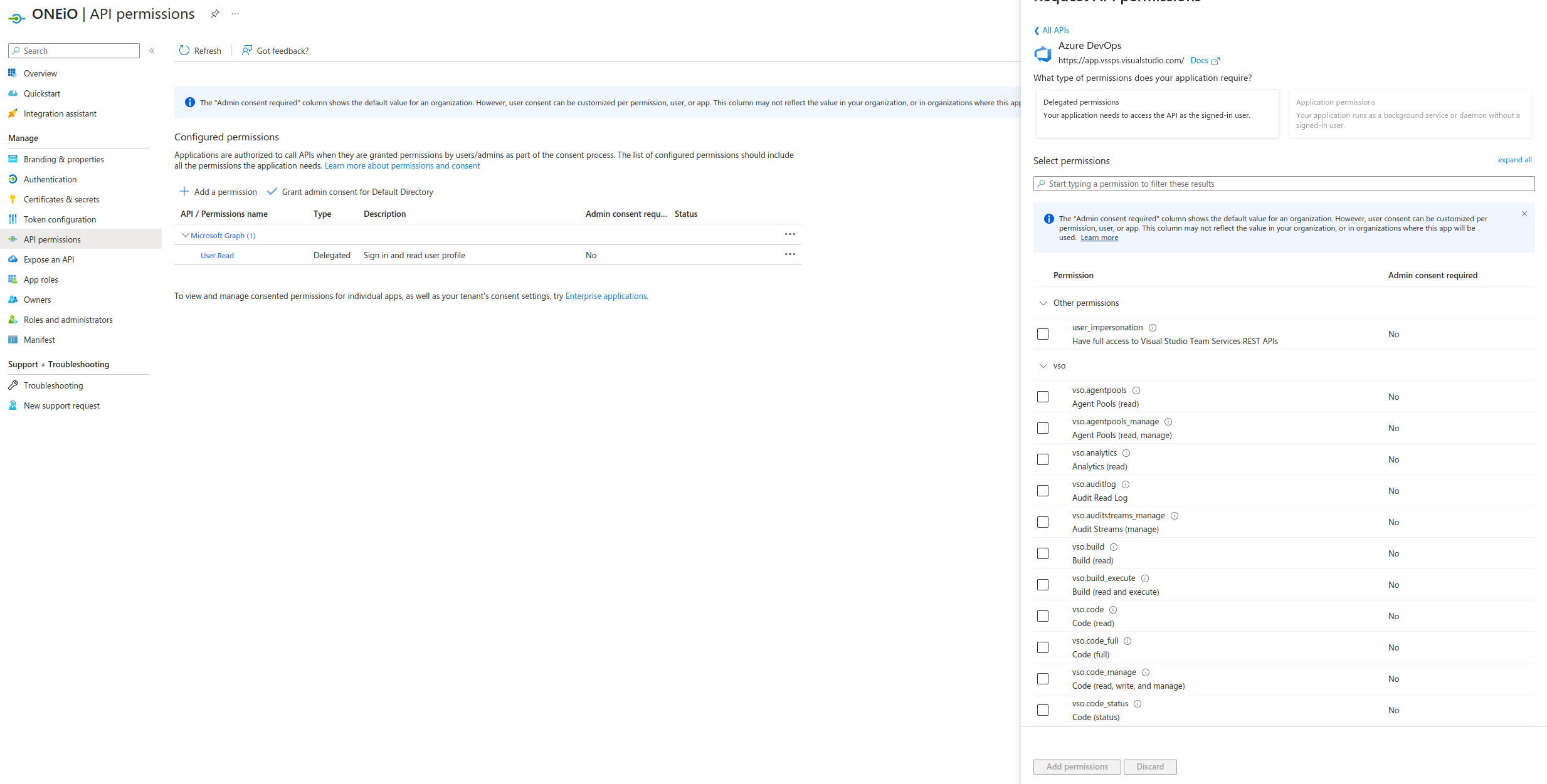
Task: Click the Troubleshooting wrench icon
Action: (13, 385)
